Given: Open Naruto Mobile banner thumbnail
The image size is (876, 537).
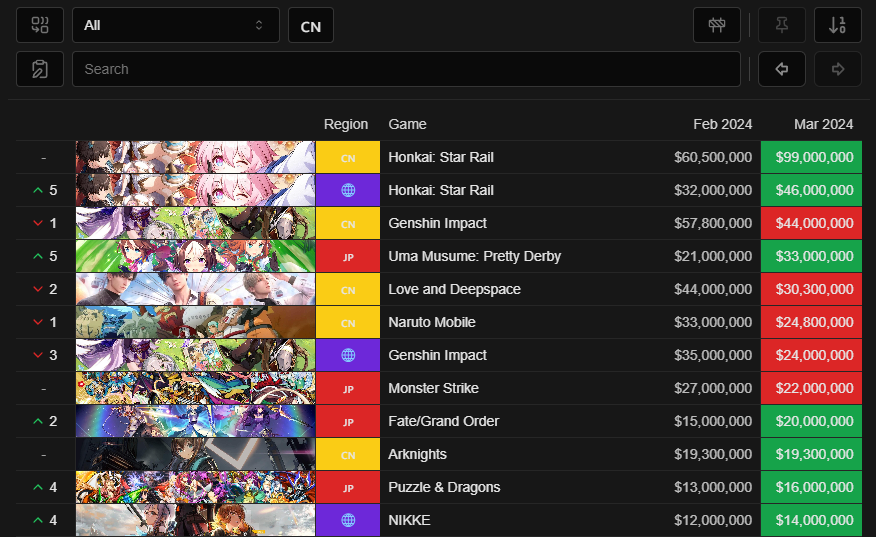Looking at the screenshot, I should click(196, 322).
